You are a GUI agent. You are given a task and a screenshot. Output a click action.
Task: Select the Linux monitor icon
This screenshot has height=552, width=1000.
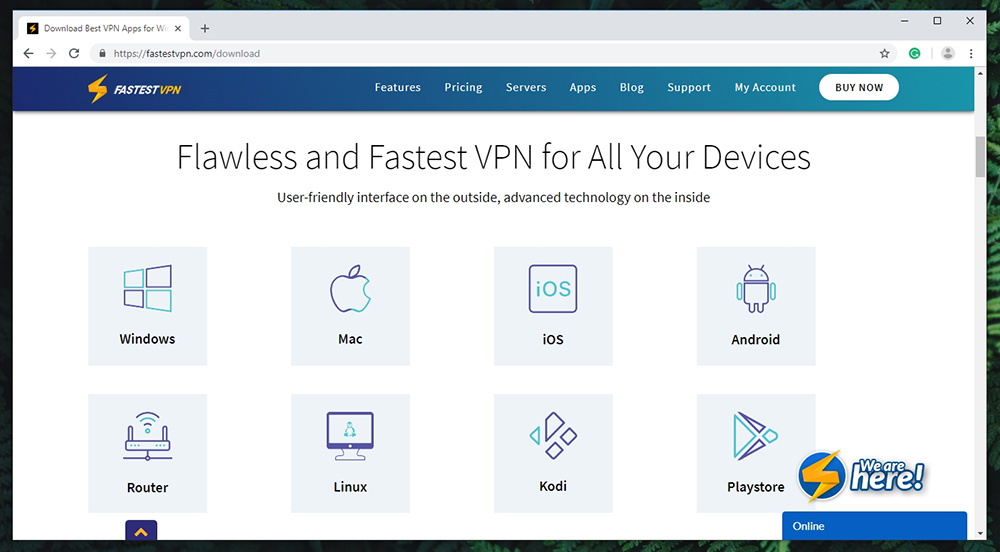pyautogui.click(x=350, y=436)
